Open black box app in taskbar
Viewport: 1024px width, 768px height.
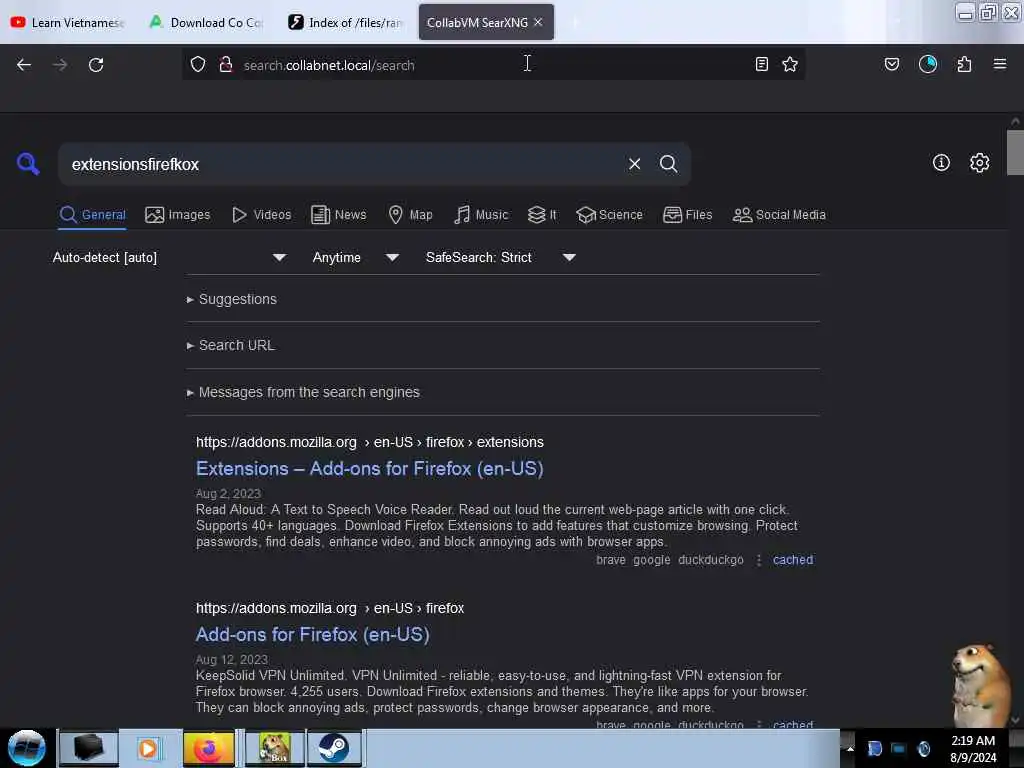89,748
